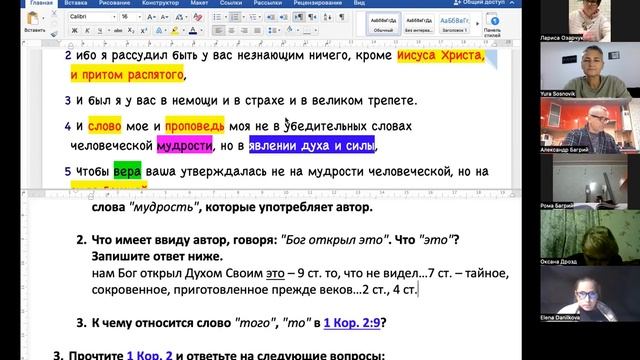Click the Format Painter brush icon
Screen dimensions: 640x360
click(54, 34)
